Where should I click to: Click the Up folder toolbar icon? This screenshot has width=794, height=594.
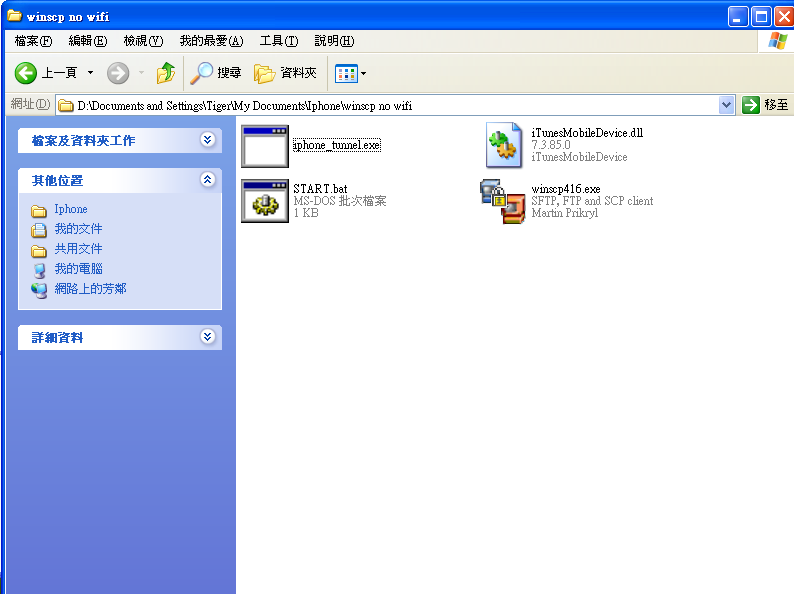click(x=166, y=73)
